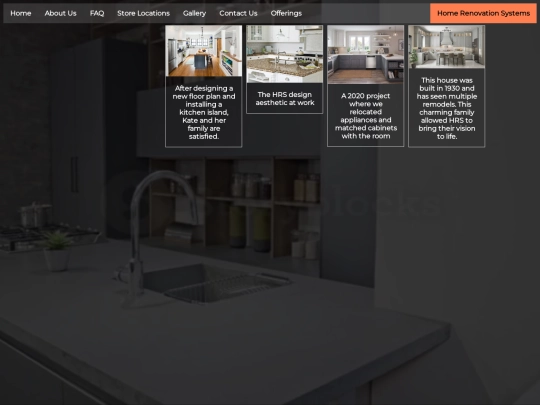Screen dimensions: 540x405
Task: View the granite countertop kitchen photo
Action: point(284,54)
